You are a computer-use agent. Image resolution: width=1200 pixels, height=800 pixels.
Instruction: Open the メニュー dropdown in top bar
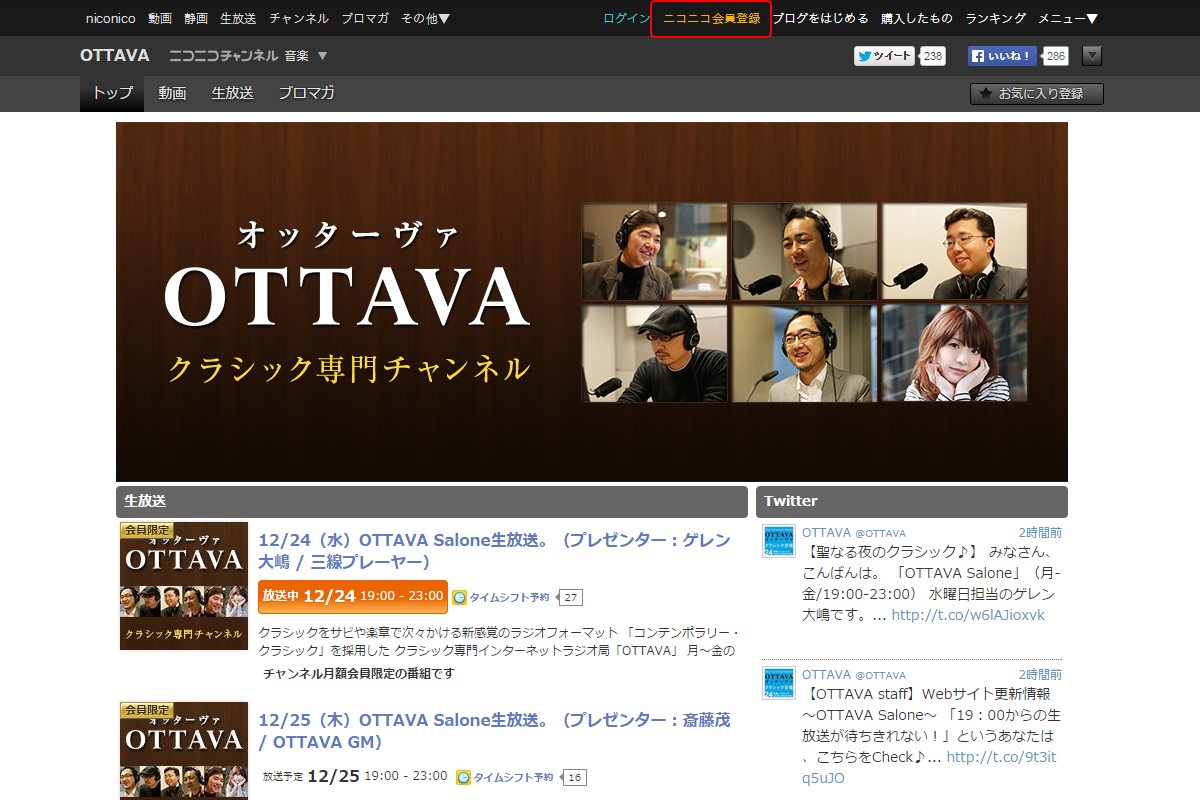point(1067,18)
